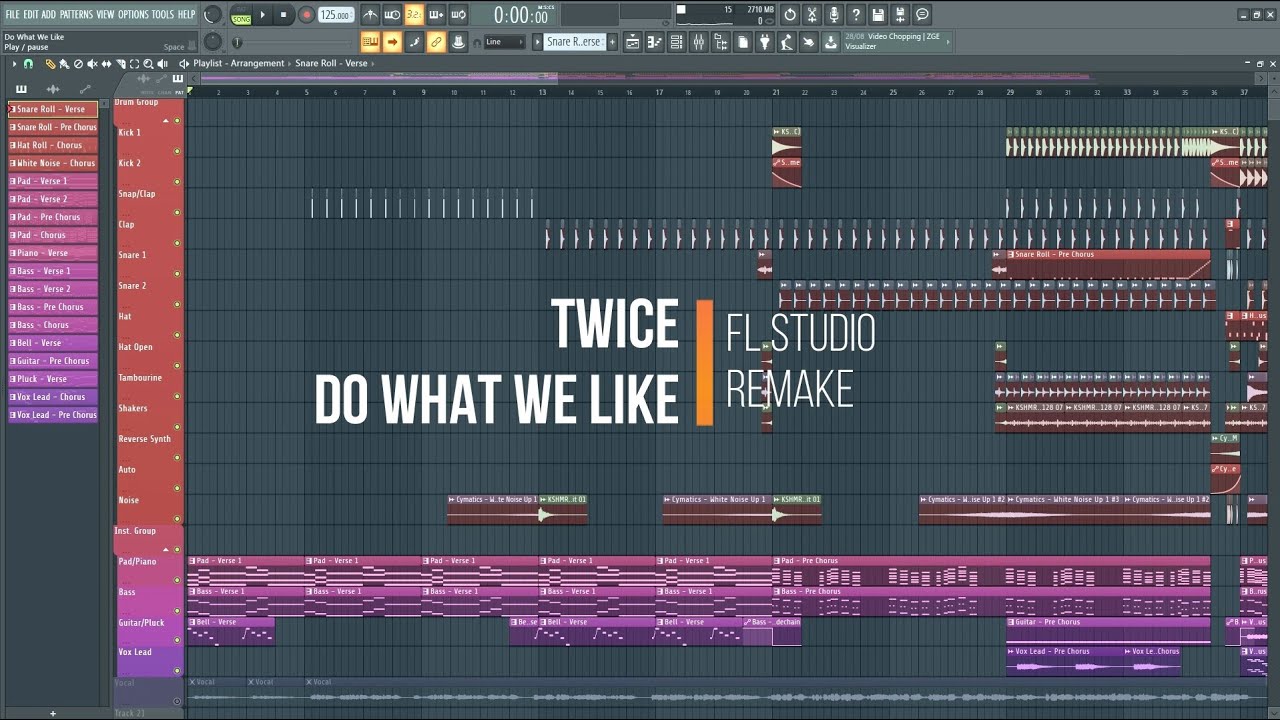Select the slice tool
1280x720 pixels.
(121, 64)
